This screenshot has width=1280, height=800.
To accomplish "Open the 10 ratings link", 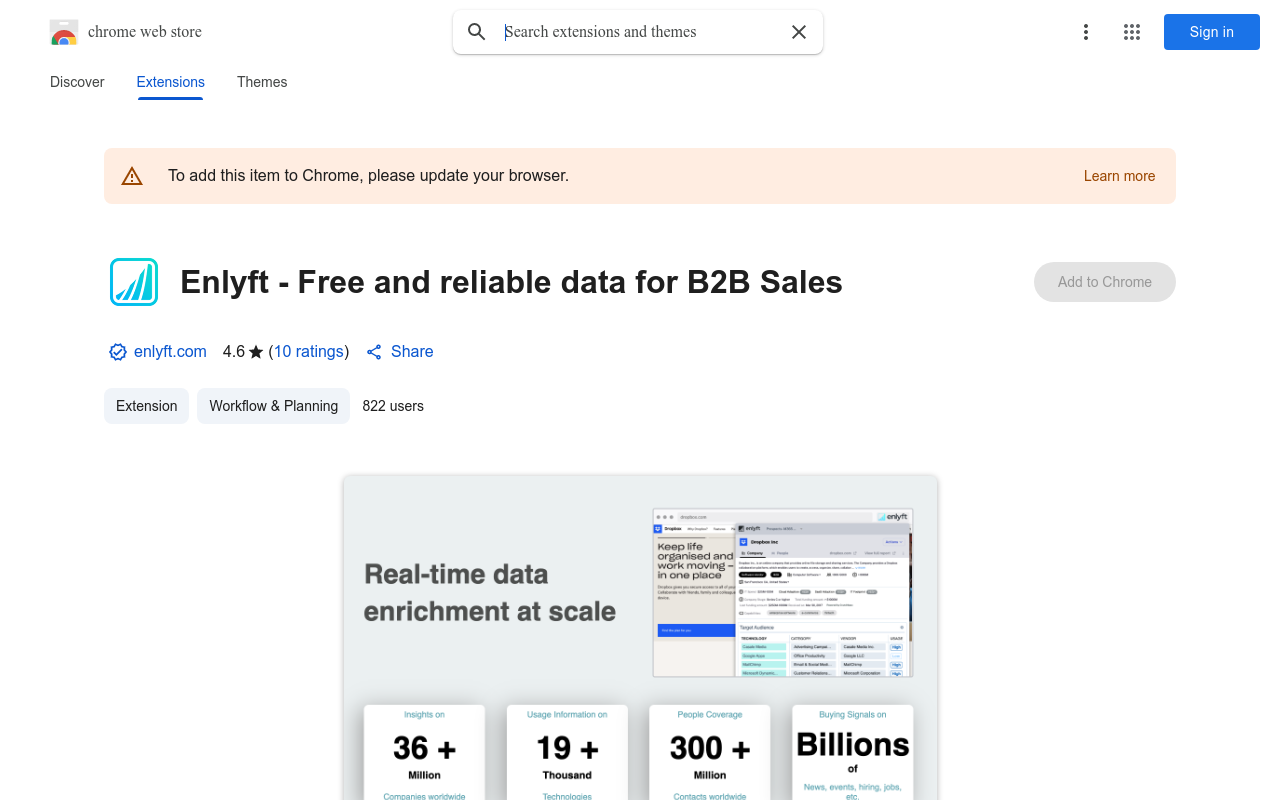I will coord(309,352).
